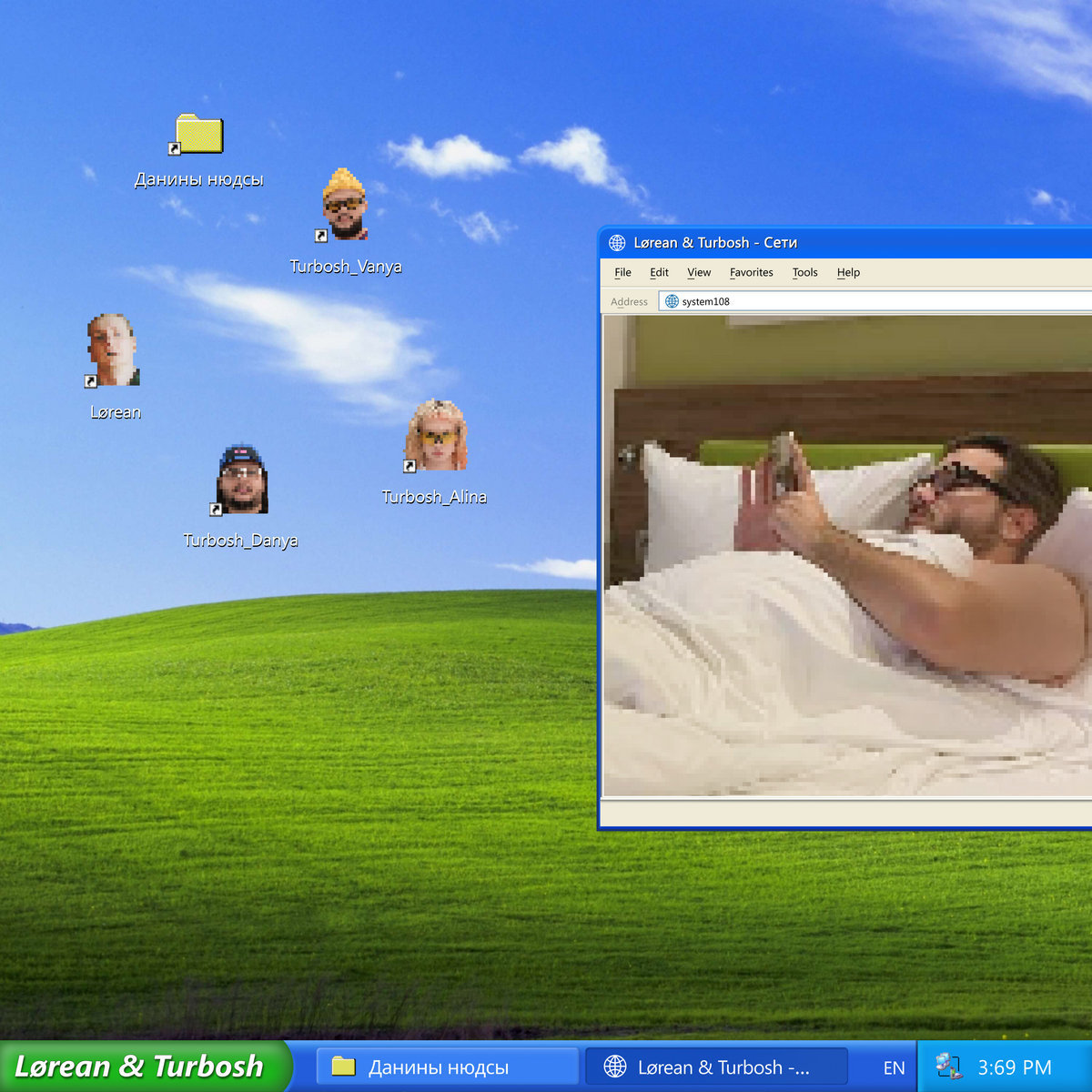The height and width of the screenshot is (1092, 1092).
Task: Switch to Данины нюдсы taskbar item
Action: (x=446, y=1067)
